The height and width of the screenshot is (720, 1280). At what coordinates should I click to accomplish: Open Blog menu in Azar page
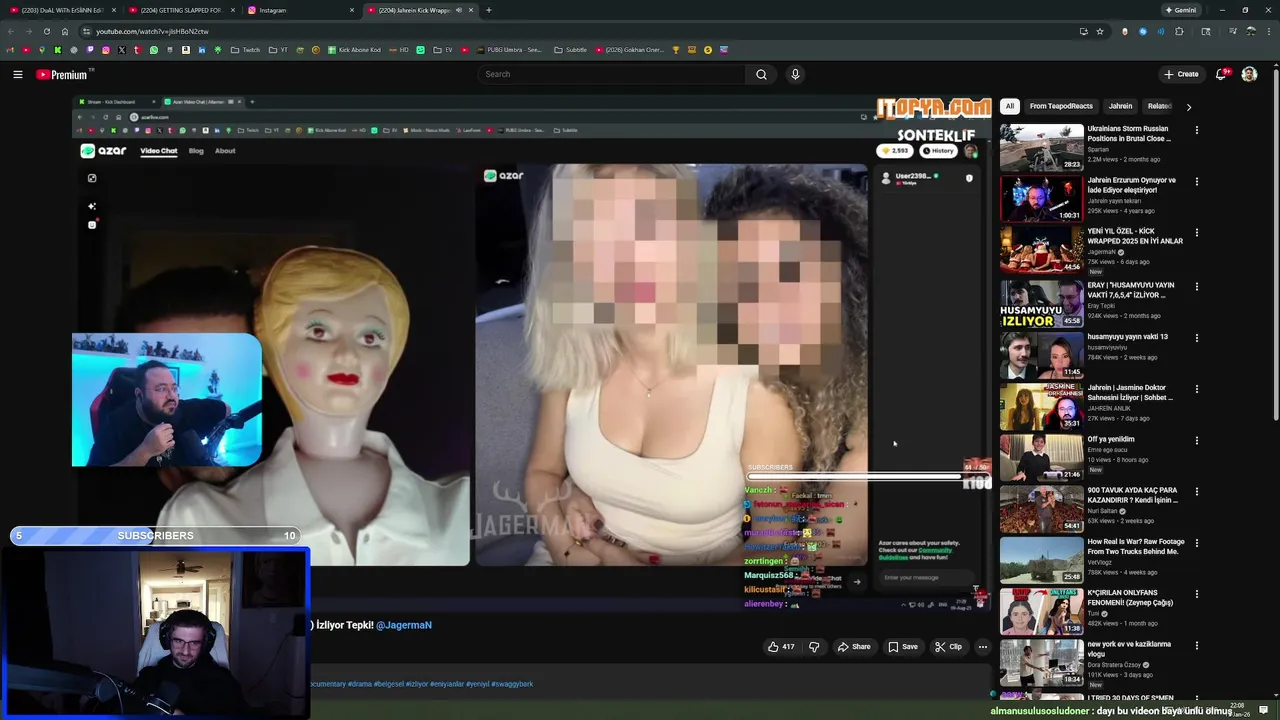(196, 151)
